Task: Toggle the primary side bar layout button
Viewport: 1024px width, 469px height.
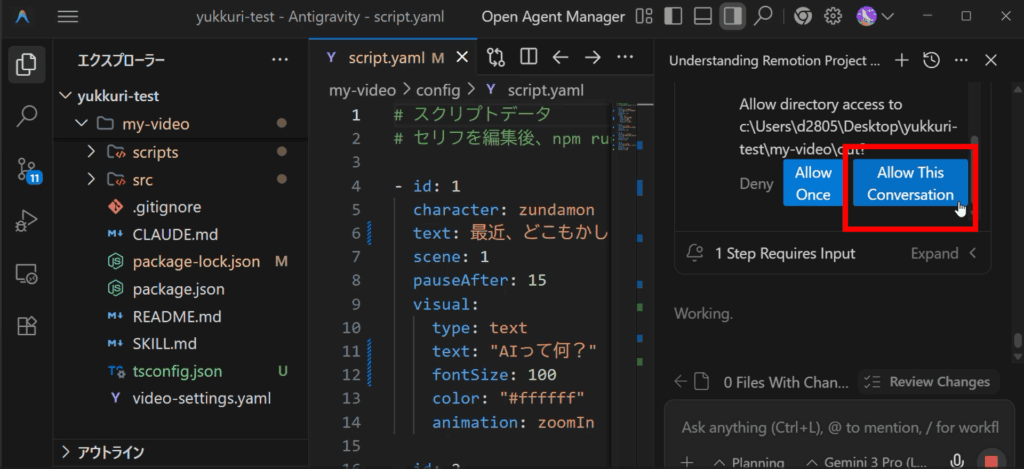Action: tap(674, 16)
